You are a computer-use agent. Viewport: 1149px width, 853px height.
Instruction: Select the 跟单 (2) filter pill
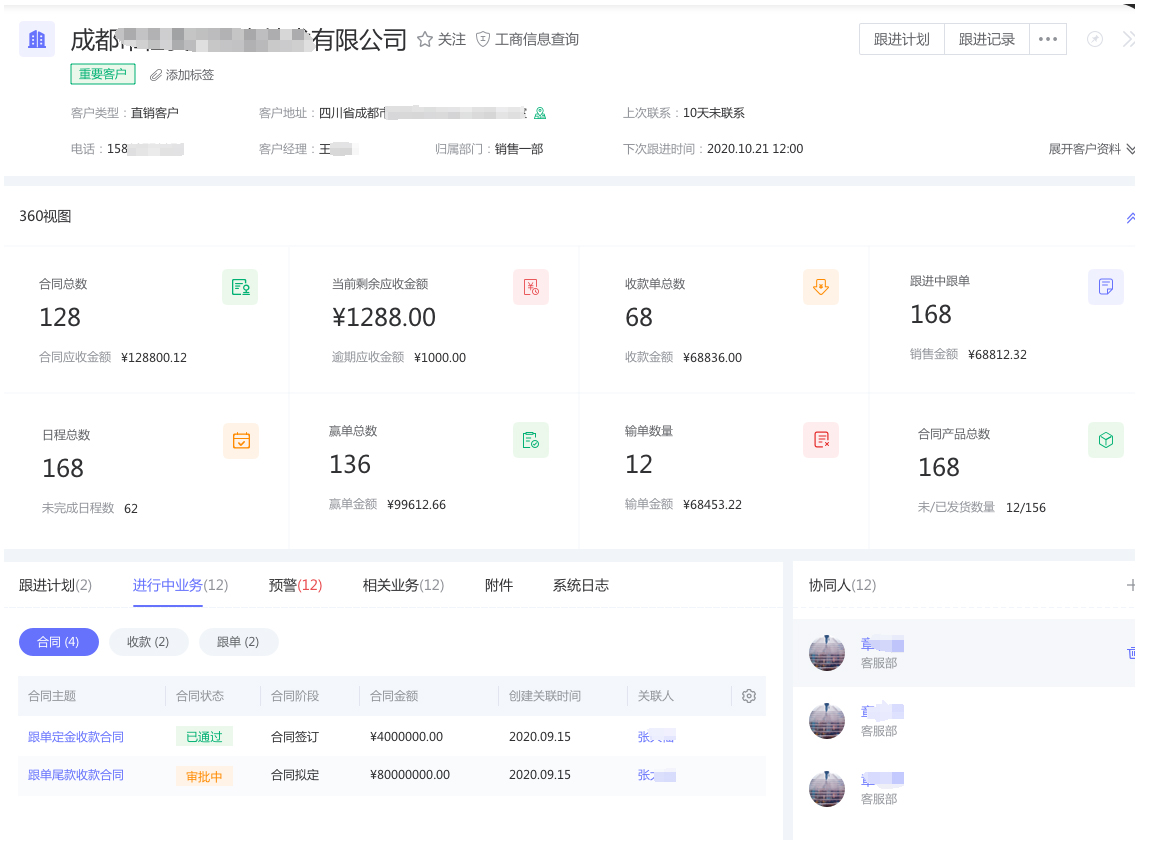[238, 642]
